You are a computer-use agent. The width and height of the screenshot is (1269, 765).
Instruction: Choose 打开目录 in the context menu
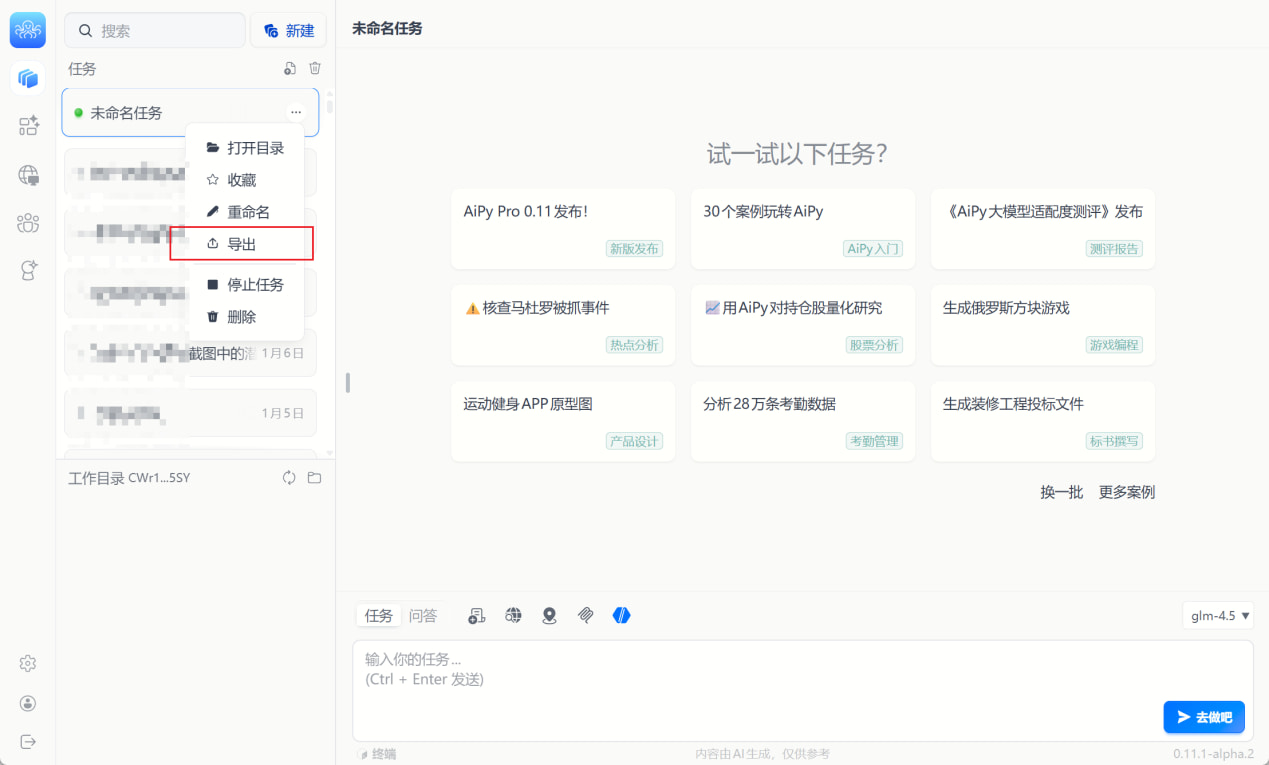pos(245,148)
